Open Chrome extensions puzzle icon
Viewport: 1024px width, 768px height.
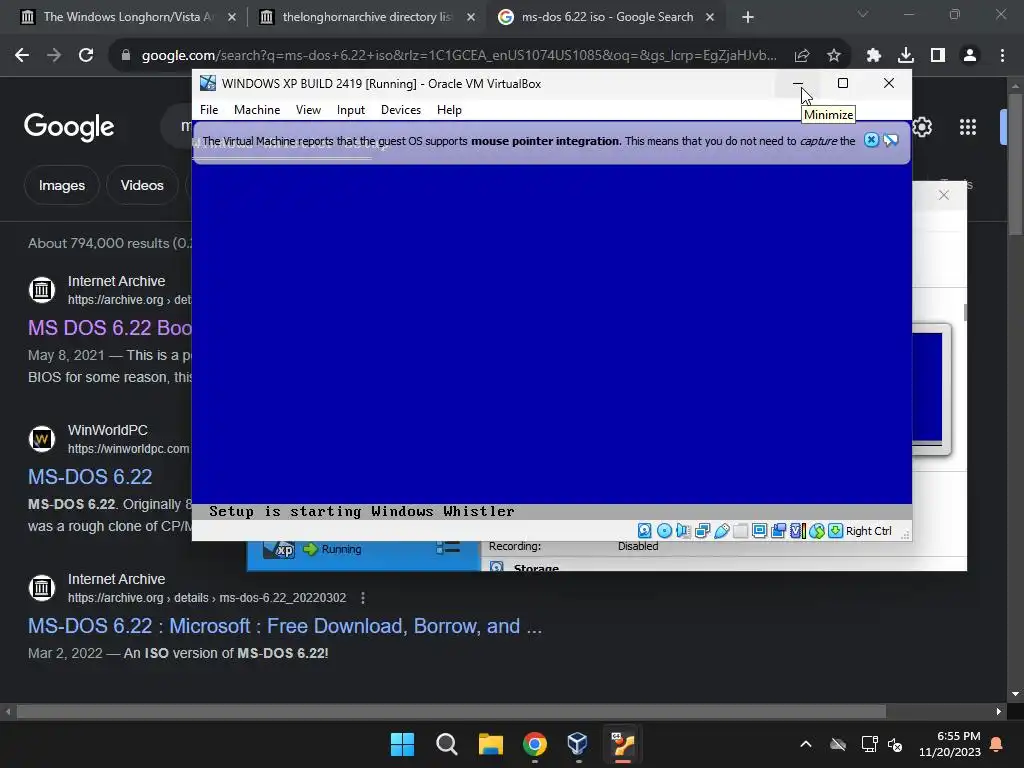[874, 56]
